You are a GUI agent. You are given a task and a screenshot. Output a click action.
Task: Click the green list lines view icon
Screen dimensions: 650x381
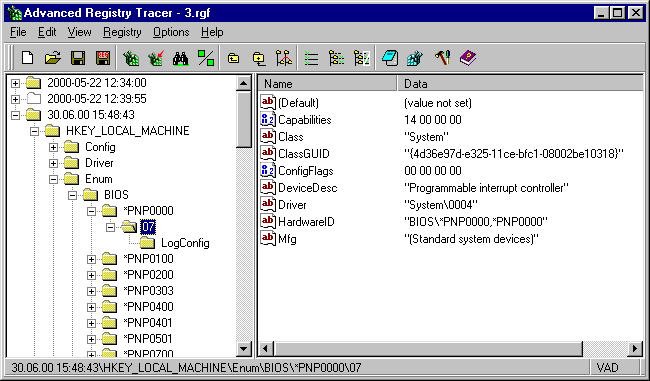311,58
